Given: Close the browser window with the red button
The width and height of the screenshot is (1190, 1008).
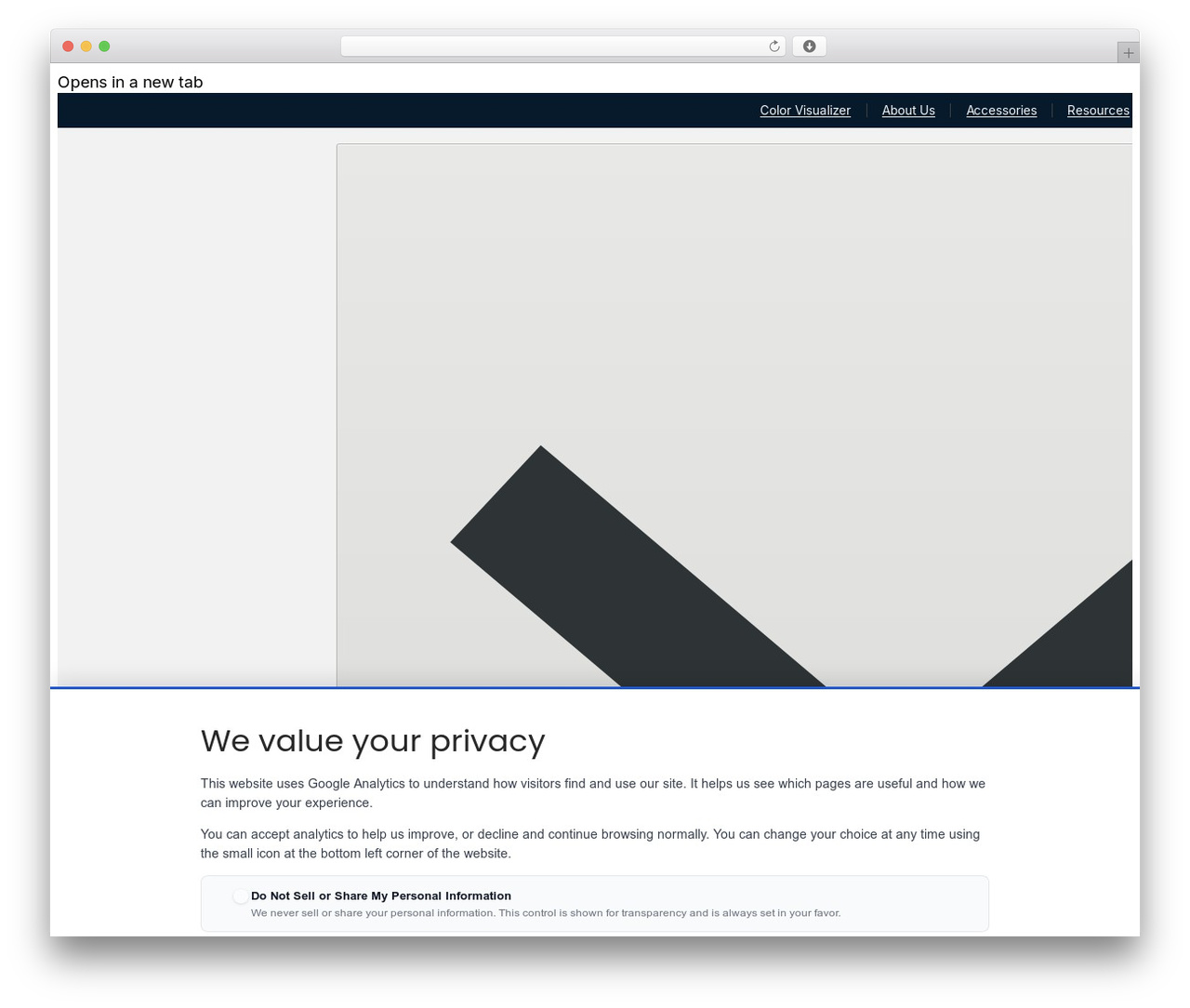Looking at the screenshot, I should 68,46.
